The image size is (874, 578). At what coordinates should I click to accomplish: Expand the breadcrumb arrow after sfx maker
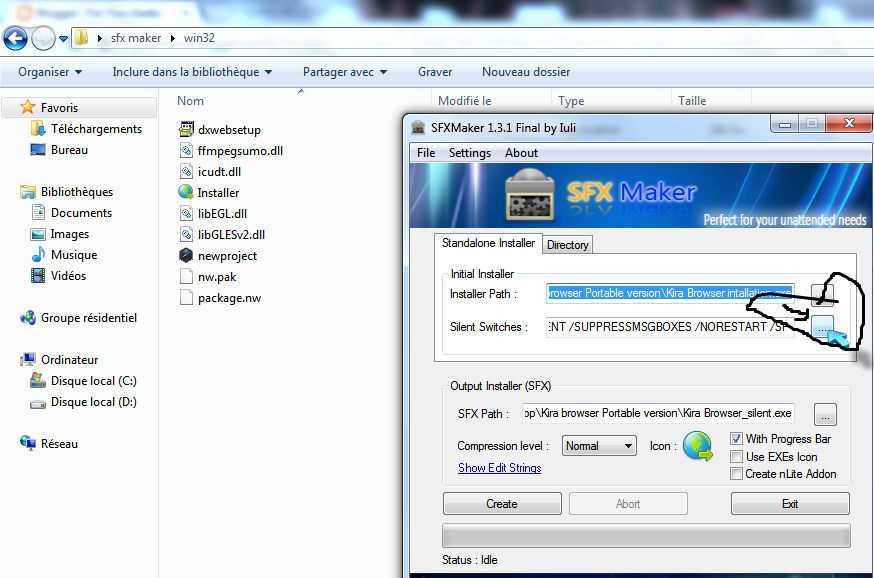click(173, 38)
